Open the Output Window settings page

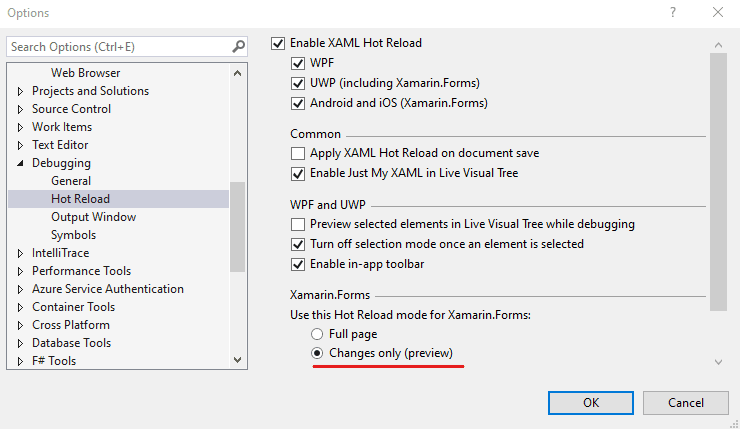tap(93, 217)
